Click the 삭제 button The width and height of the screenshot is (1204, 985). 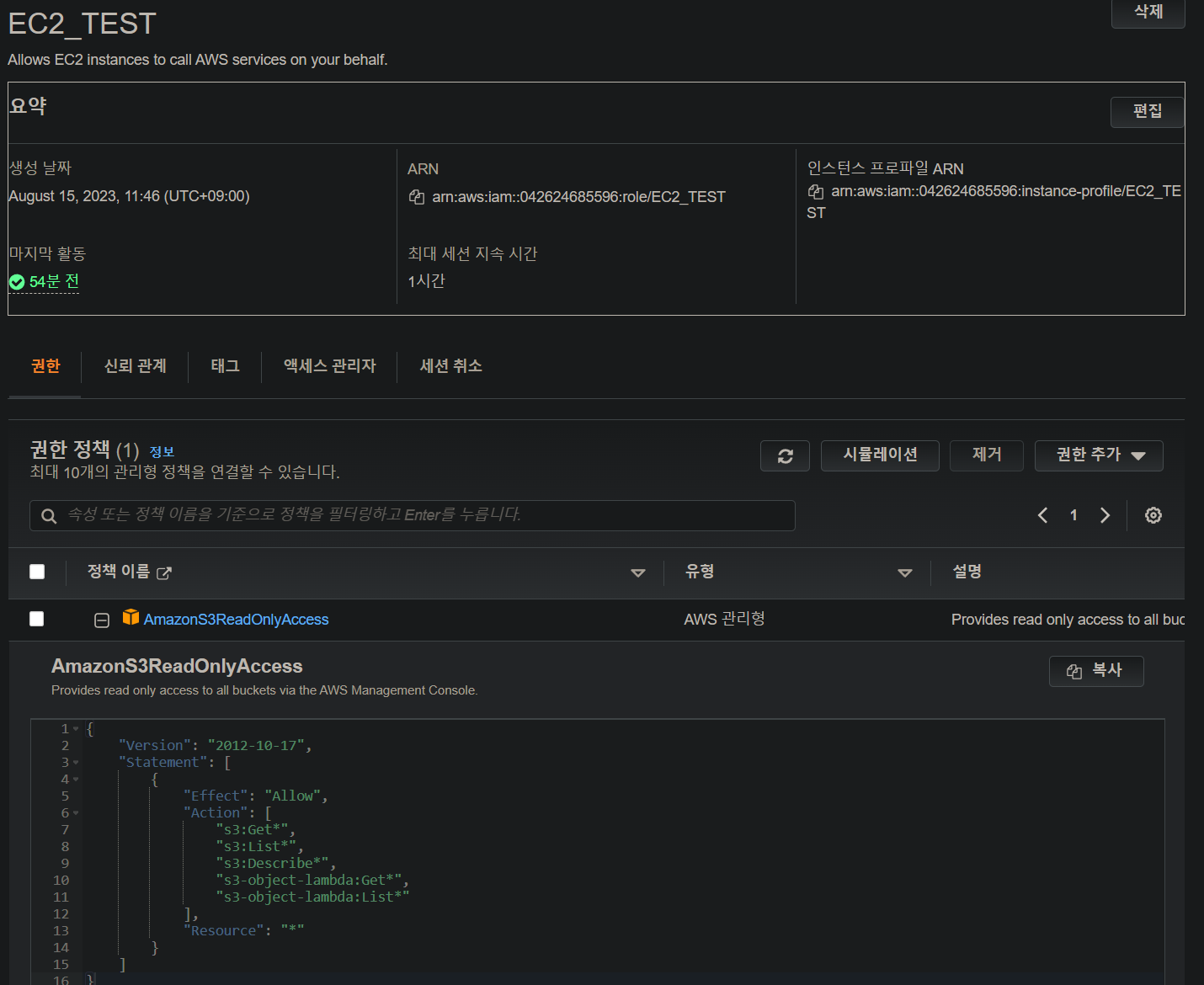[1148, 12]
